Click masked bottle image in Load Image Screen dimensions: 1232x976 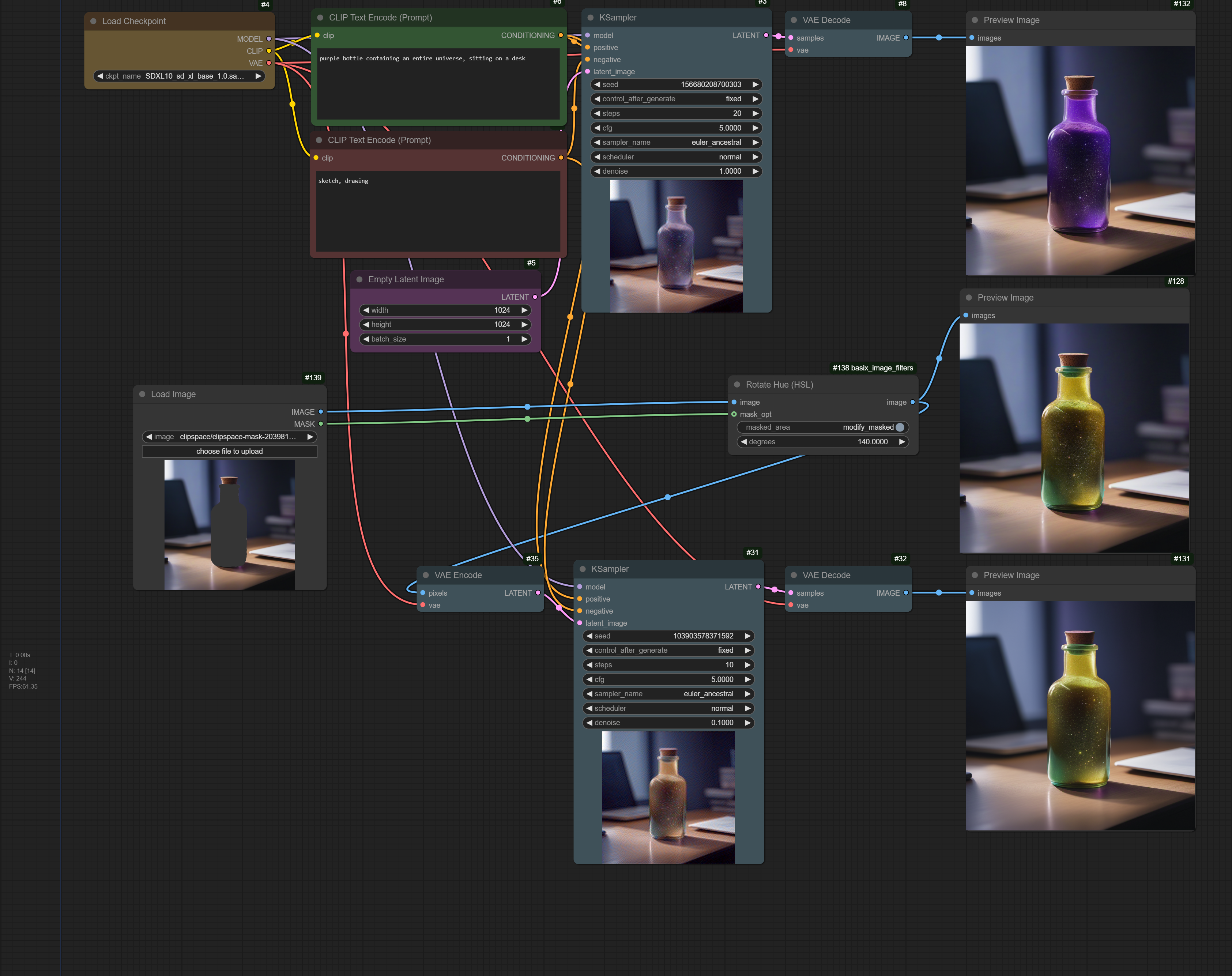[x=230, y=525]
